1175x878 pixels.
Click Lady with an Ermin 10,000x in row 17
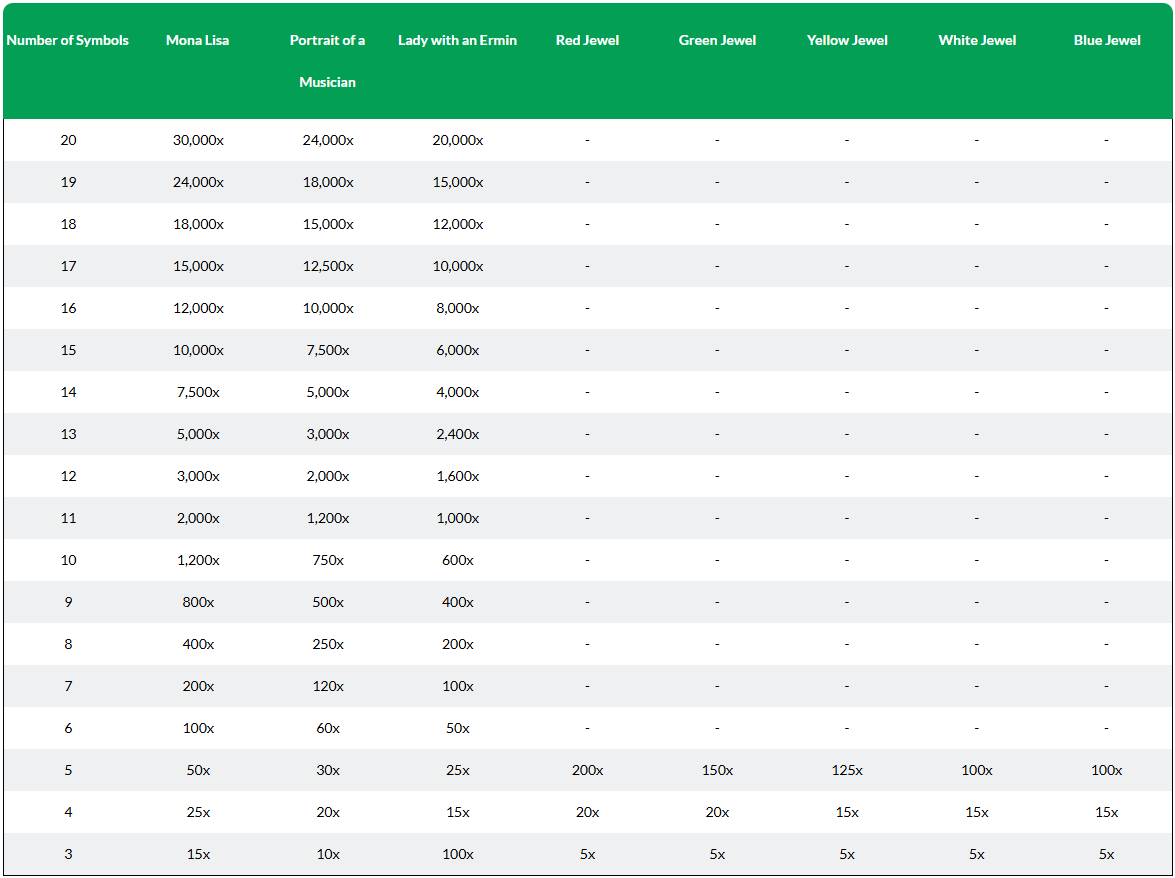pyautogui.click(x=458, y=266)
